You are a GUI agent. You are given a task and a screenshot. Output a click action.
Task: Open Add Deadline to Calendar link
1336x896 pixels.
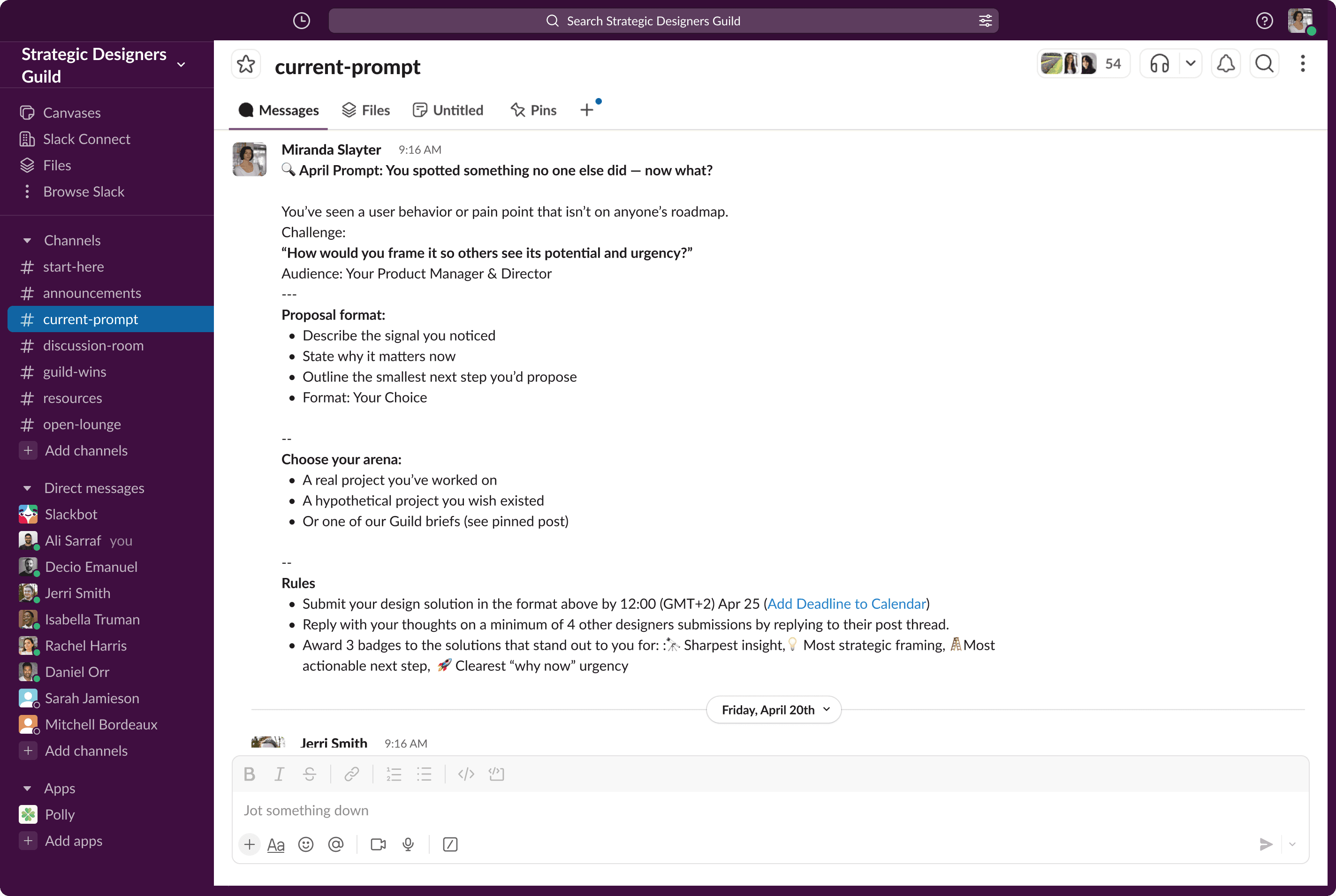click(846, 603)
